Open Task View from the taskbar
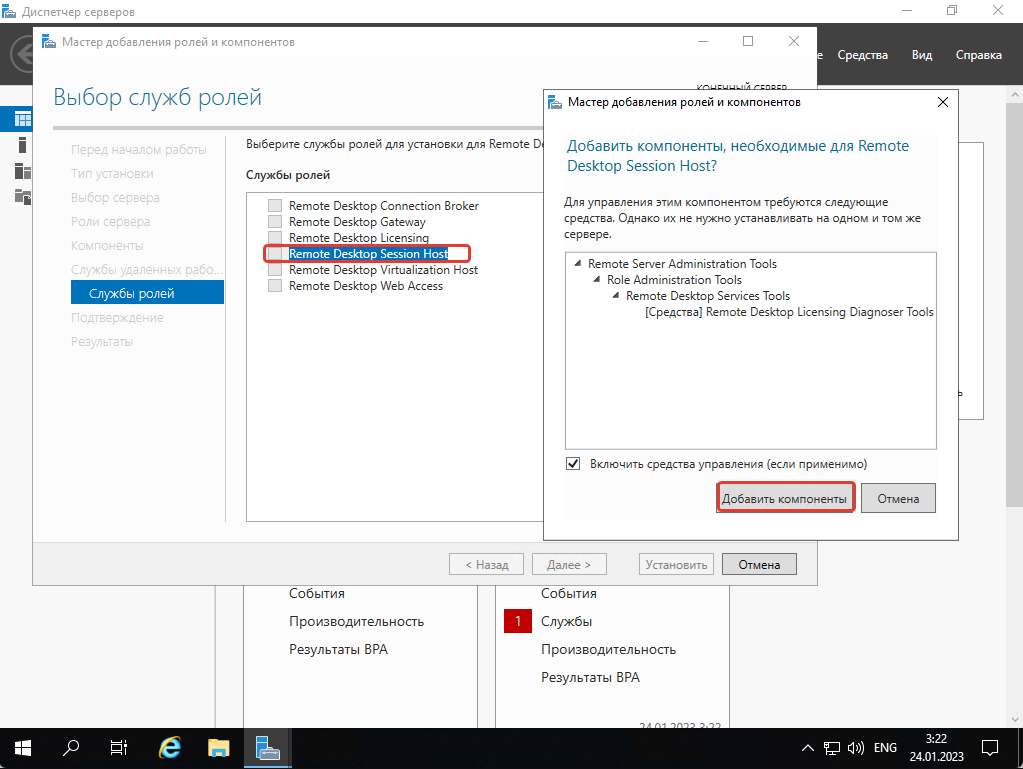The image size is (1023, 769). point(119,747)
